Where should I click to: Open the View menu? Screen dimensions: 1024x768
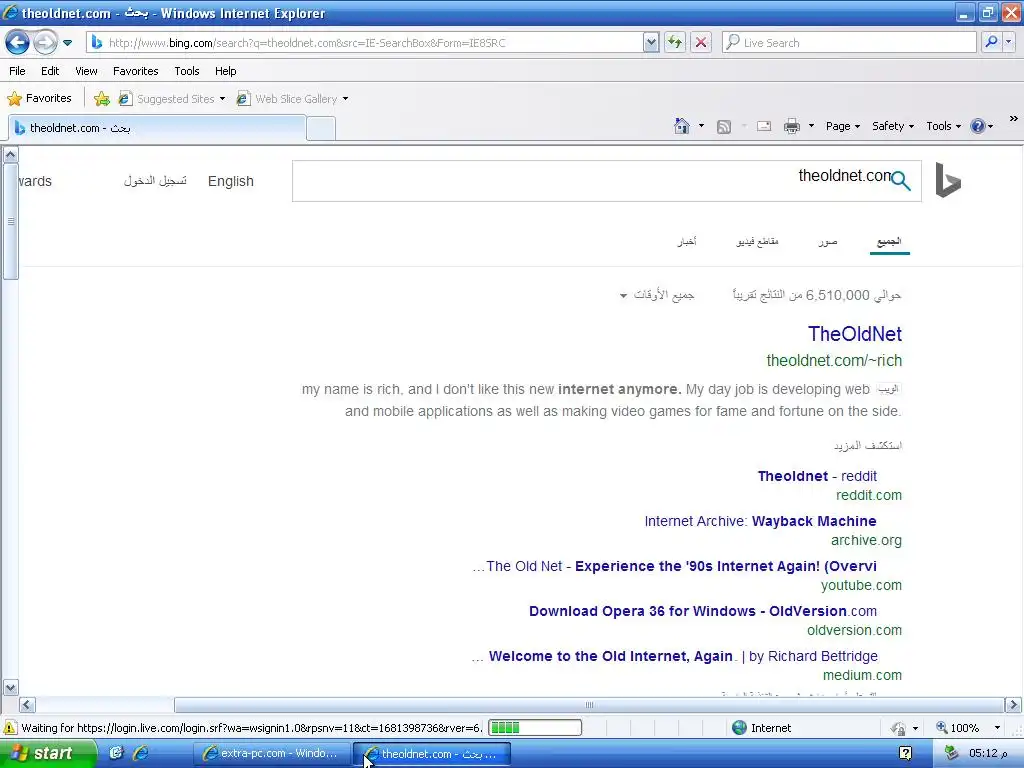tap(86, 71)
